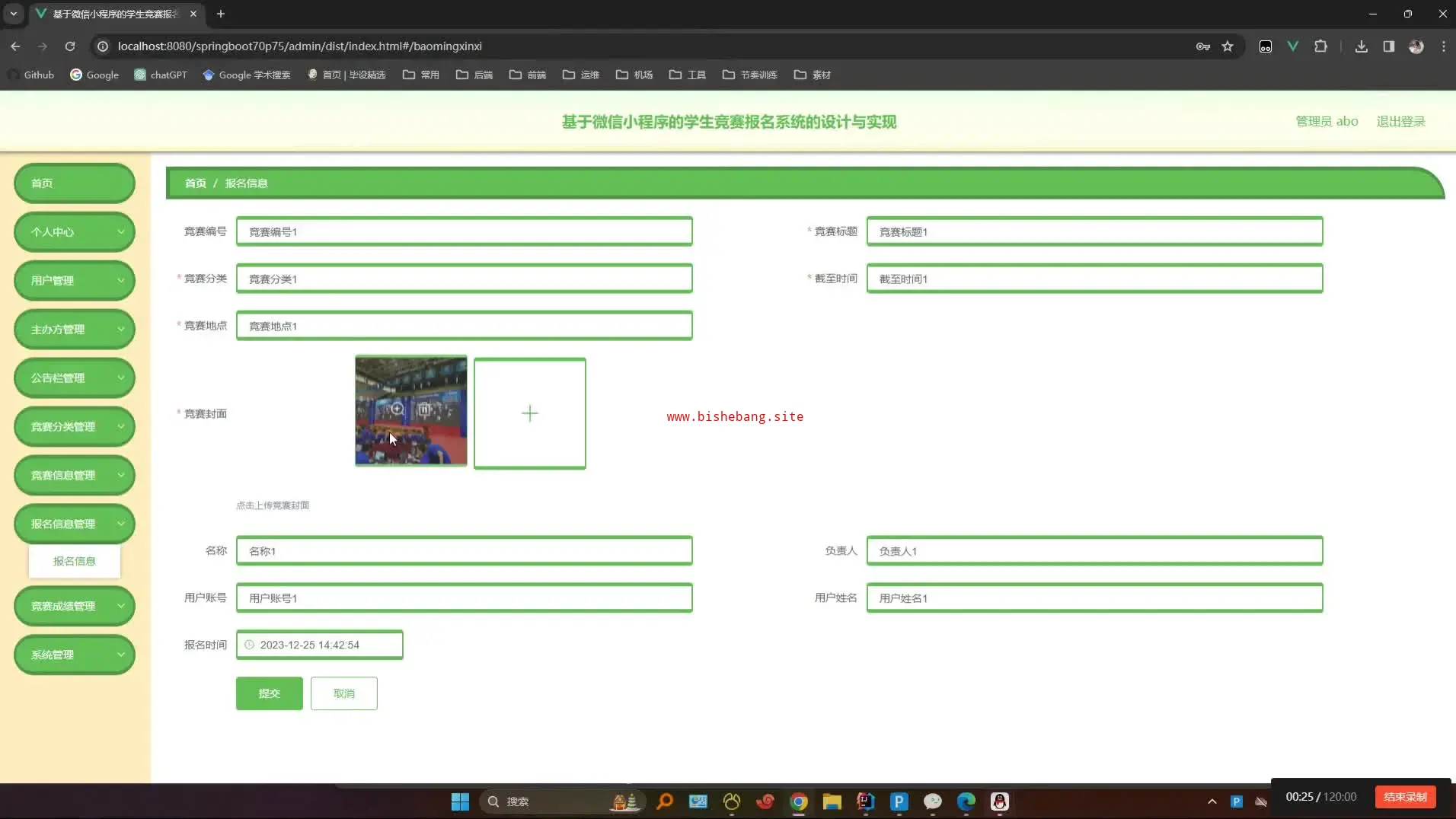Open the Github bookmark
Viewport: 1456px width, 819px height.
point(31,75)
